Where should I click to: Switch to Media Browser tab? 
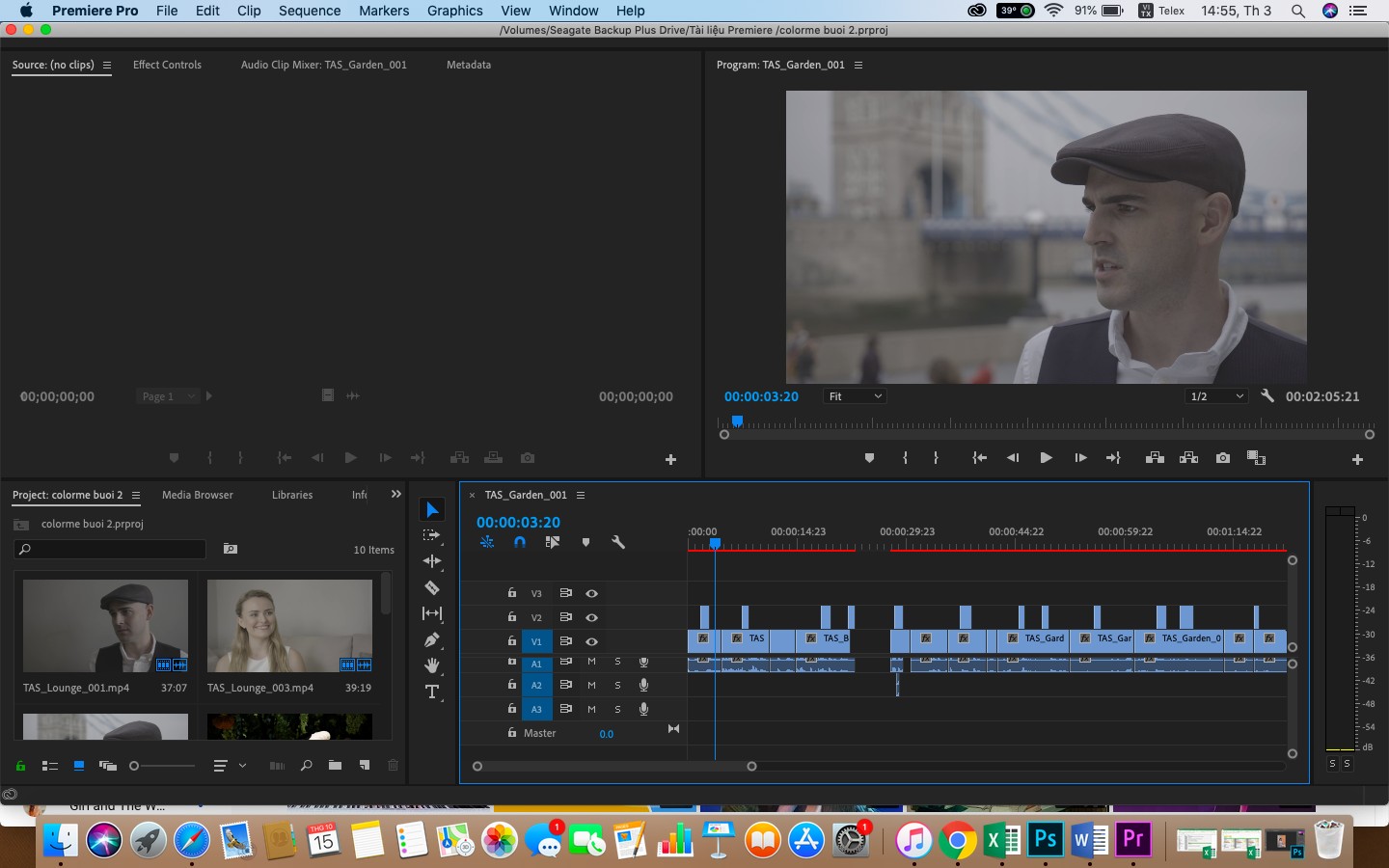coord(198,495)
